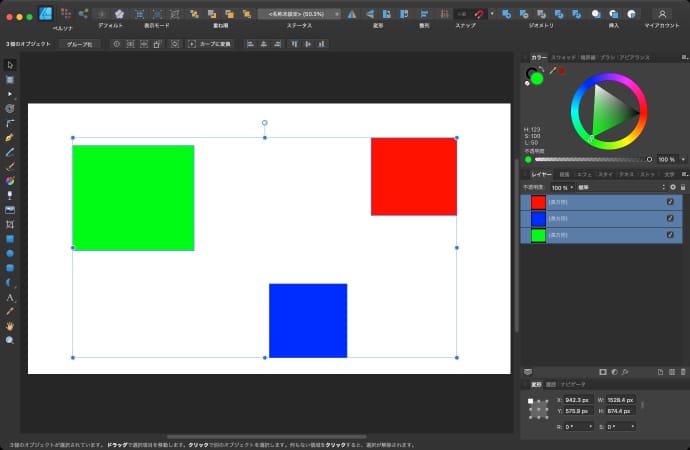This screenshot has width=690, height=450.
Task: Click the color opacity slider track
Action: (590, 159)
